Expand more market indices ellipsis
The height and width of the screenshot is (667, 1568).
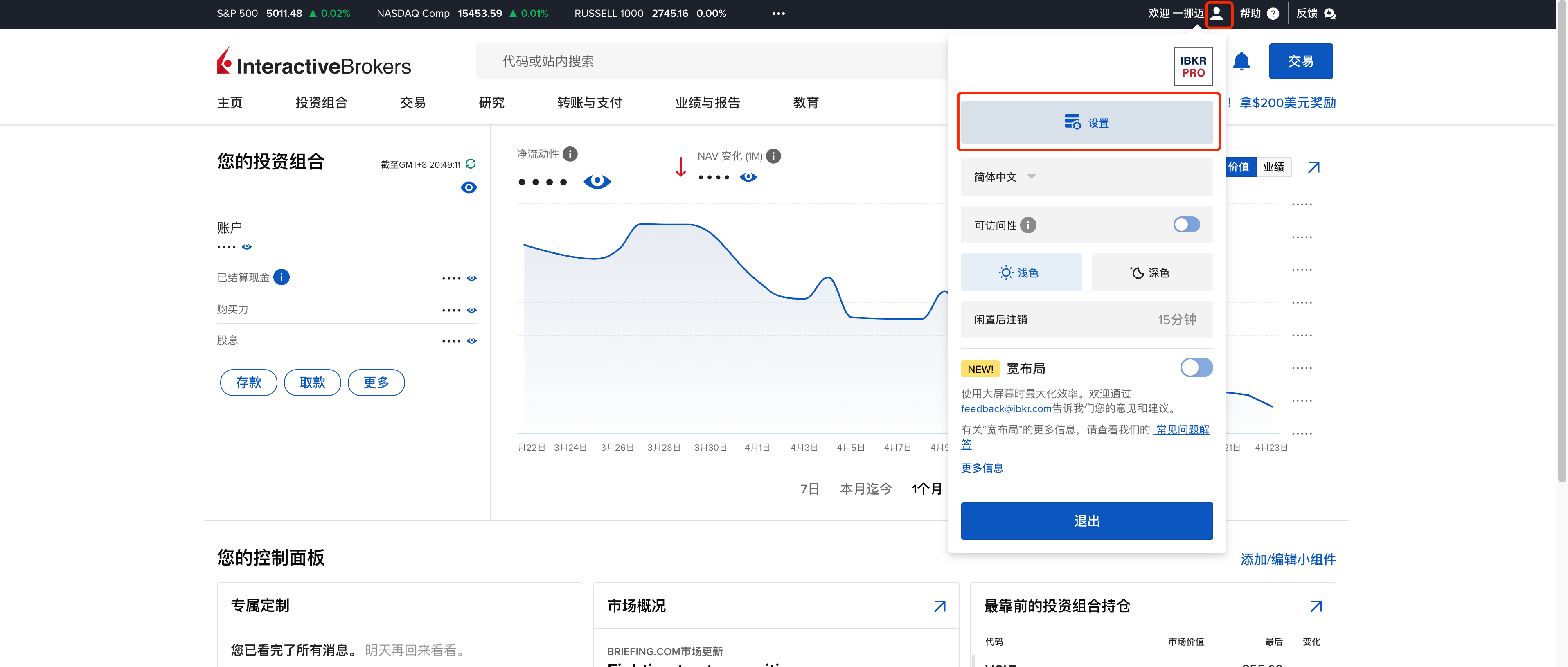778,14
